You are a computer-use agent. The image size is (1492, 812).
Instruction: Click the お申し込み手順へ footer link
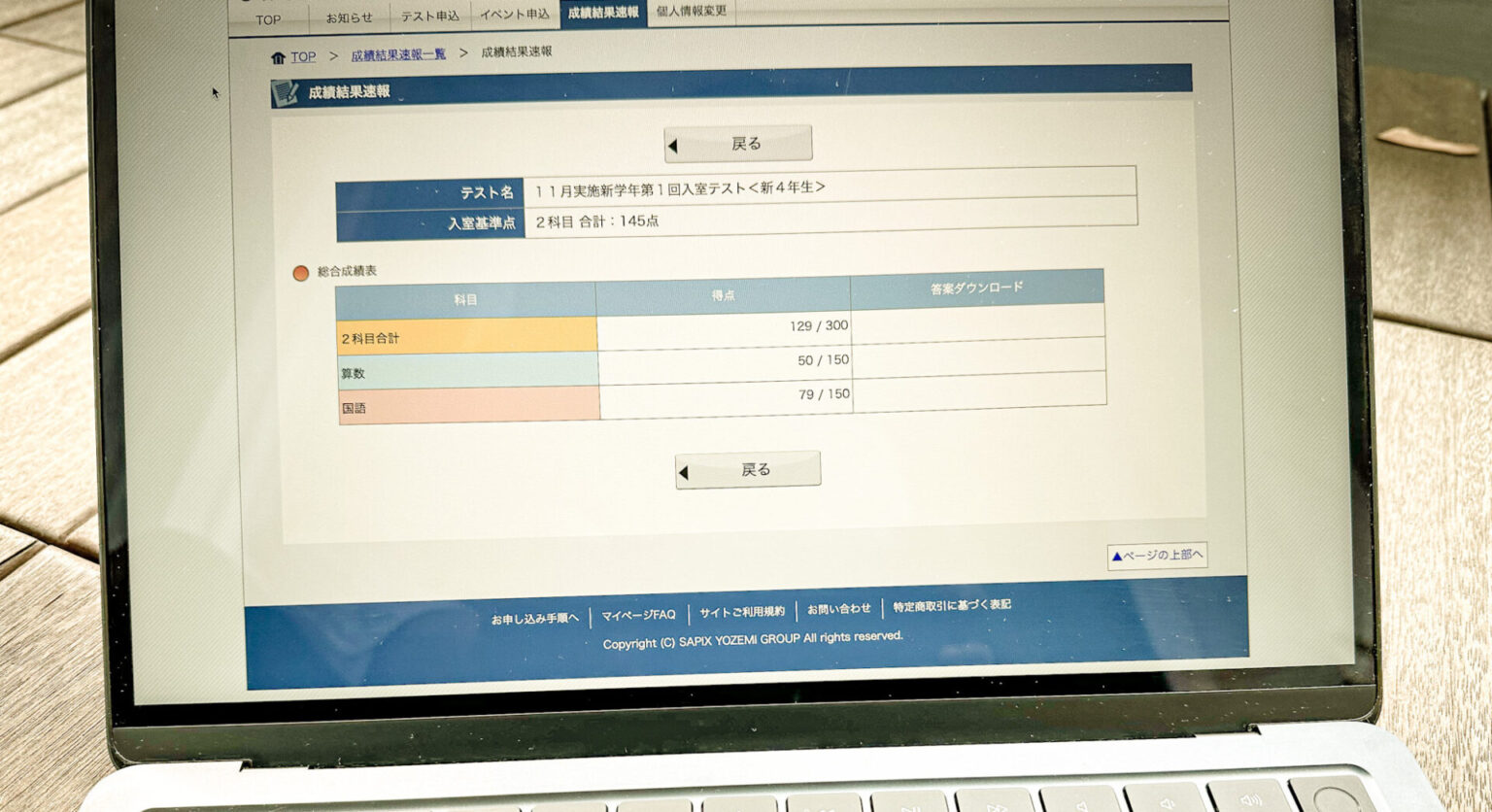click(x=536, y=616)
